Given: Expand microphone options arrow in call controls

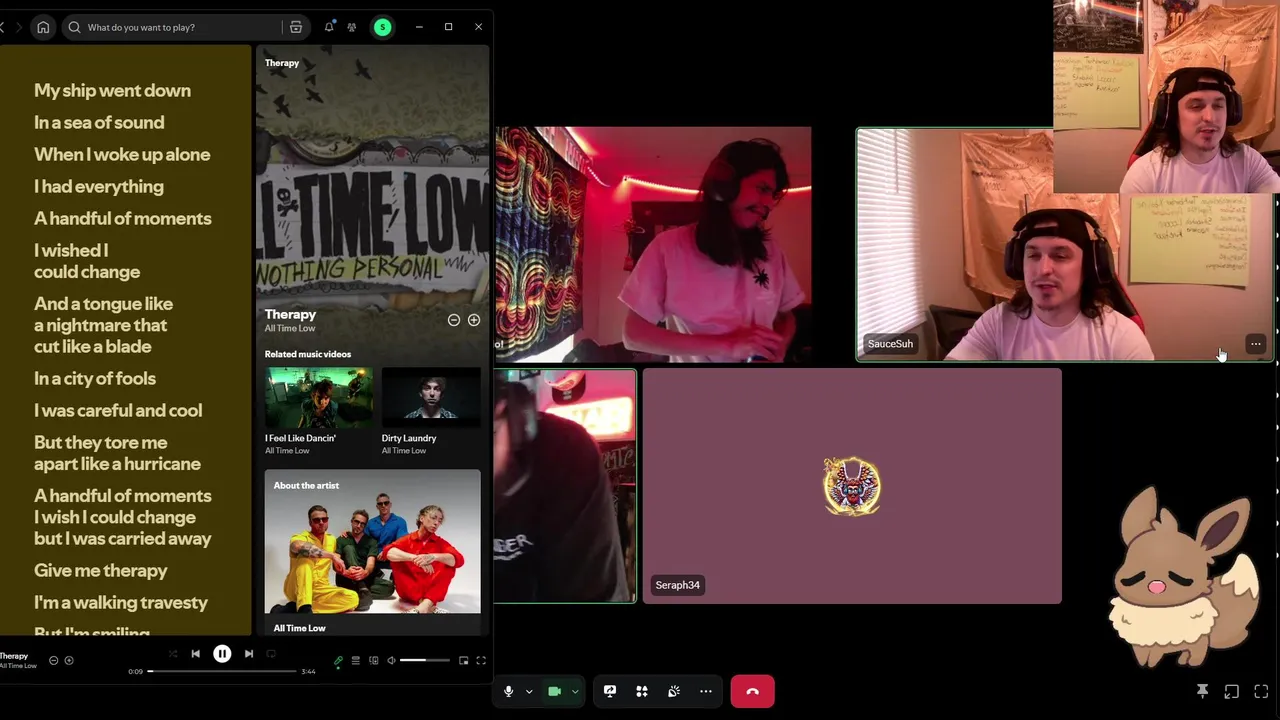Looking at the screenshot, I should click(x=529, y=691).
